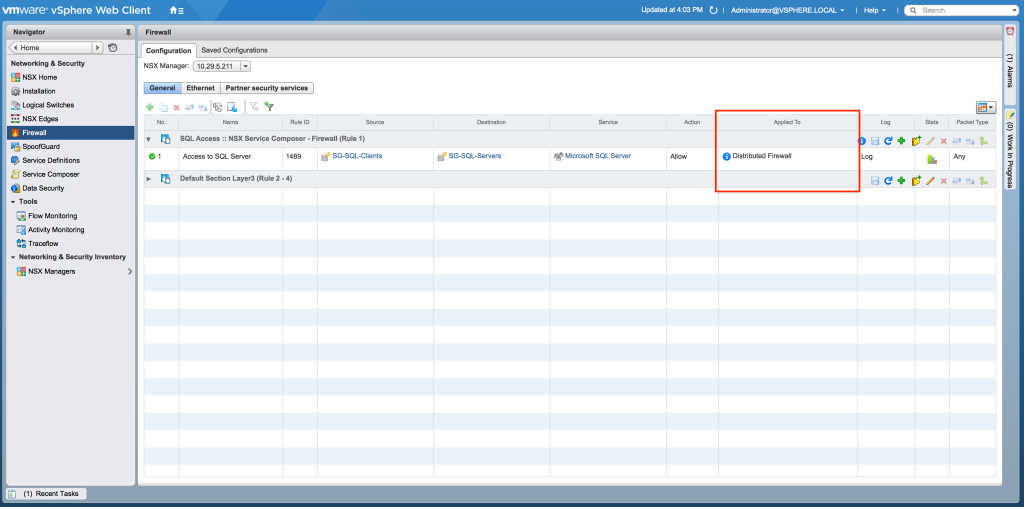Collapse the SQL Access section
This screenshot has width=1024, height=507.
coord(148,139)
